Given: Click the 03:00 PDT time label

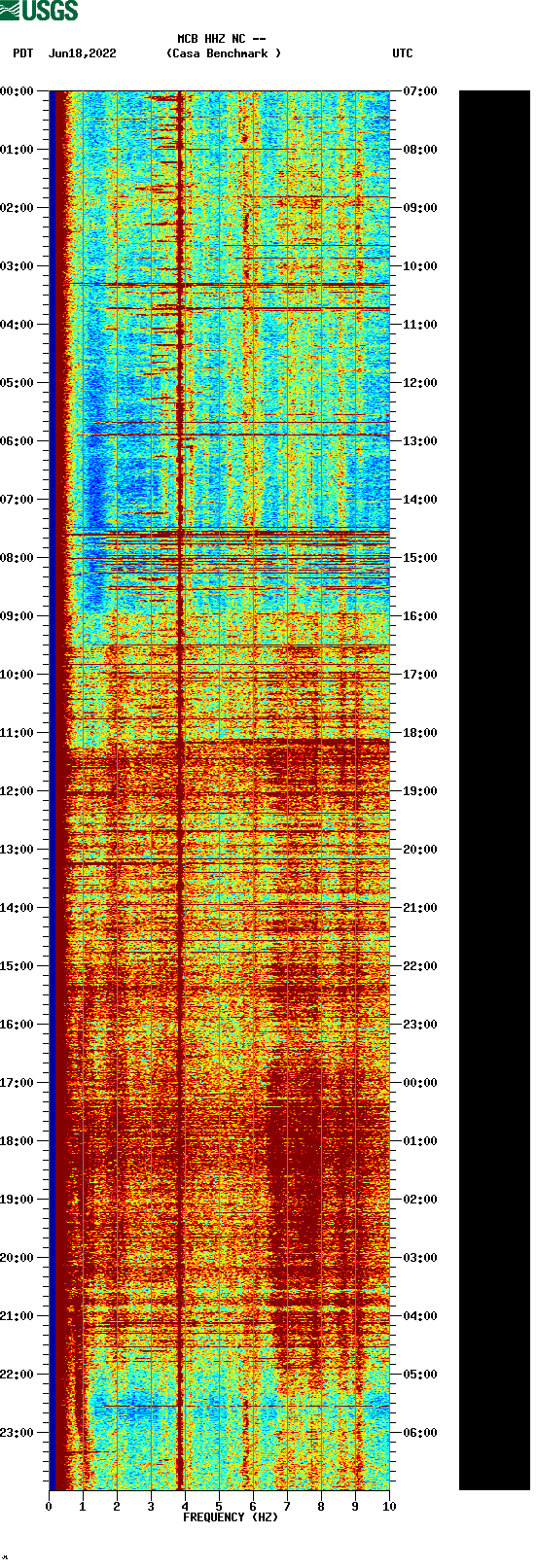Looking at the screenshot, I should [x=18, y=266].
